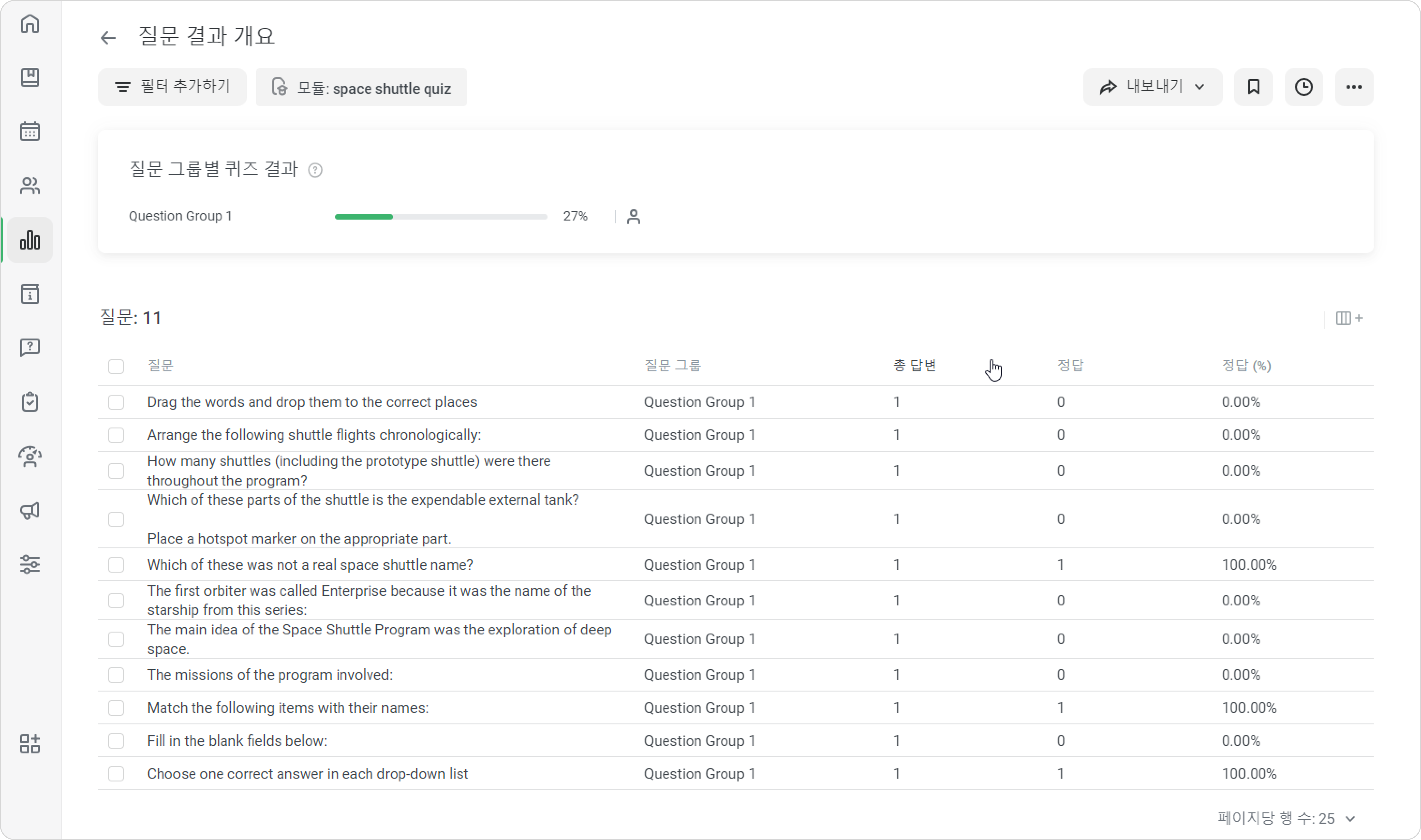Open the three-dot more options menu
Viewport: 1421px width, 840px height.
pos(1354,87)
